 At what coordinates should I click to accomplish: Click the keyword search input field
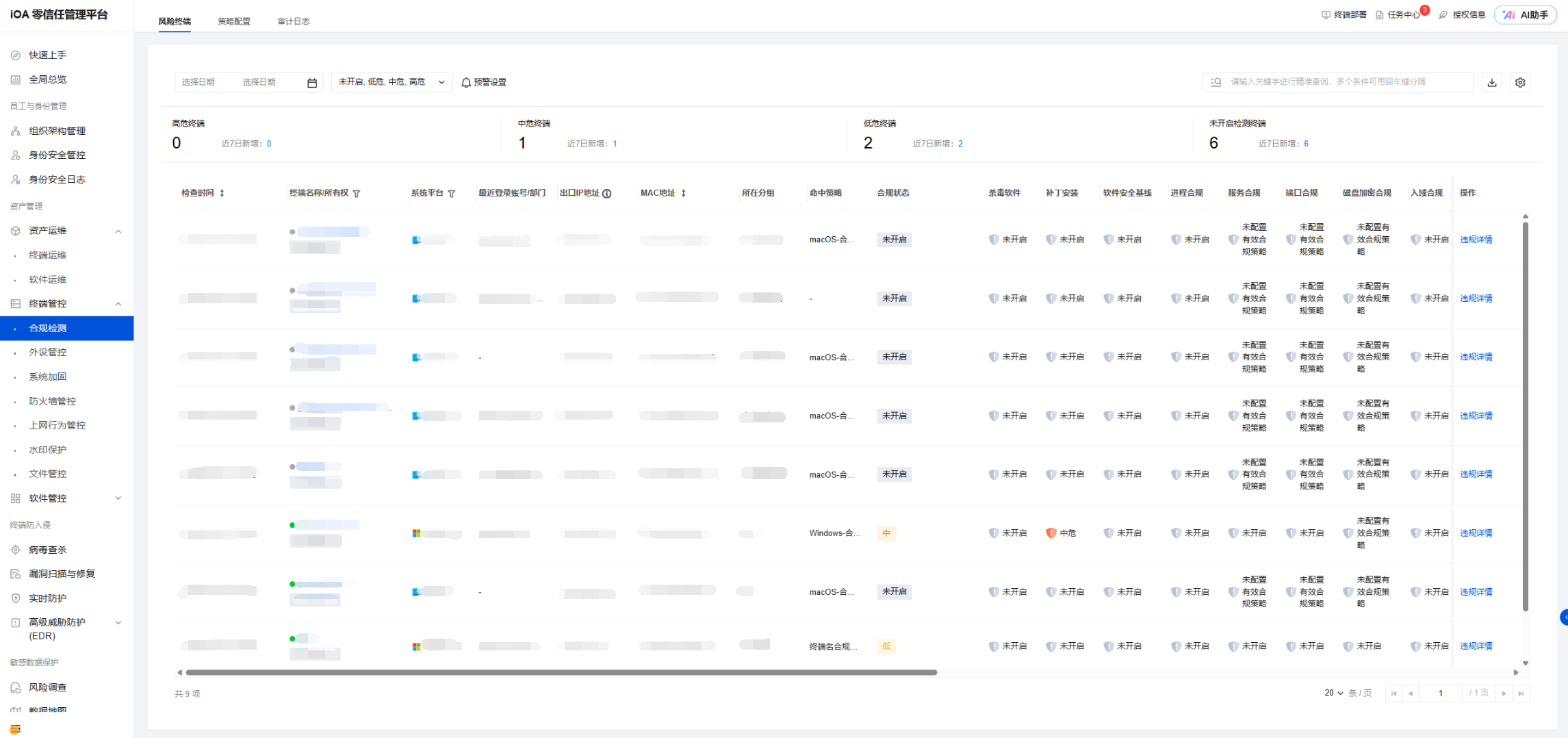[x=1338, y=82]
